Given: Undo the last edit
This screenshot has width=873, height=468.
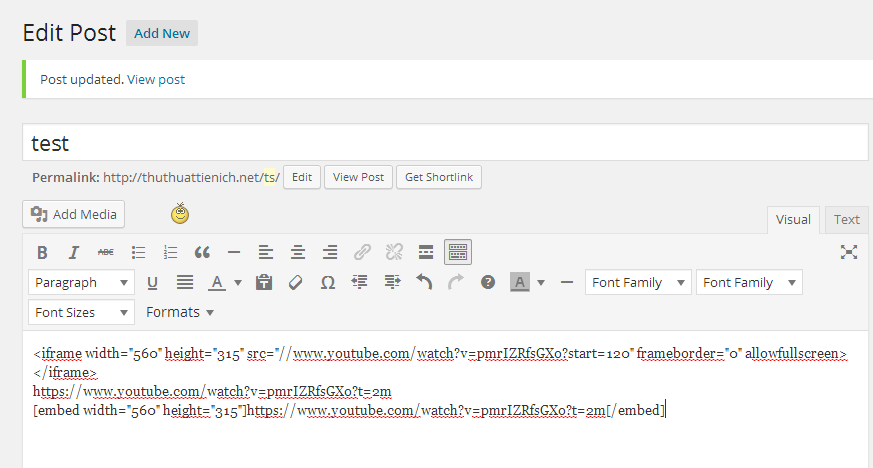Looking at the screenshot, I should point(424,283).
